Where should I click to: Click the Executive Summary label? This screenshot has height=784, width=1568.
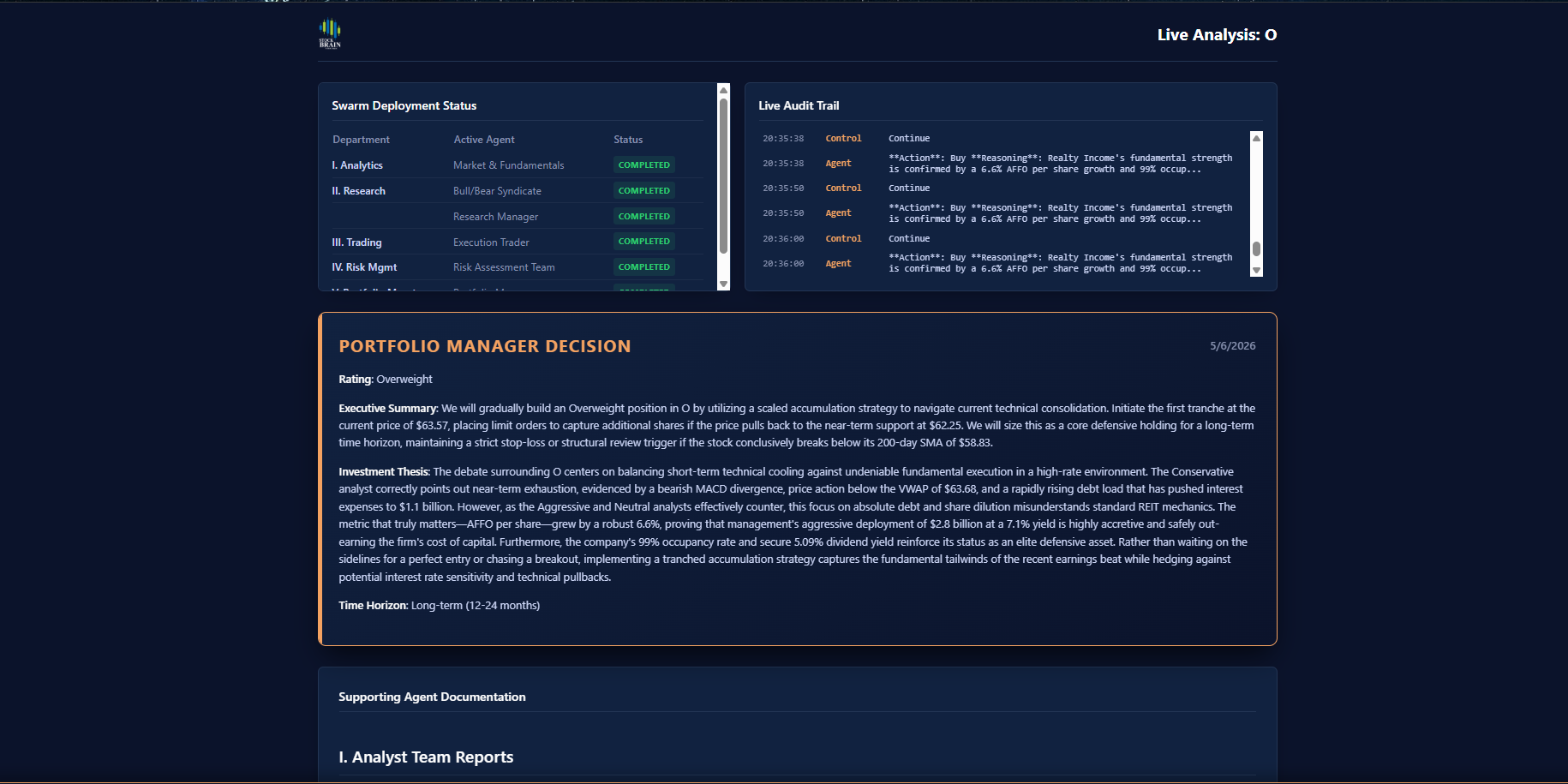[x=388, y=408]
